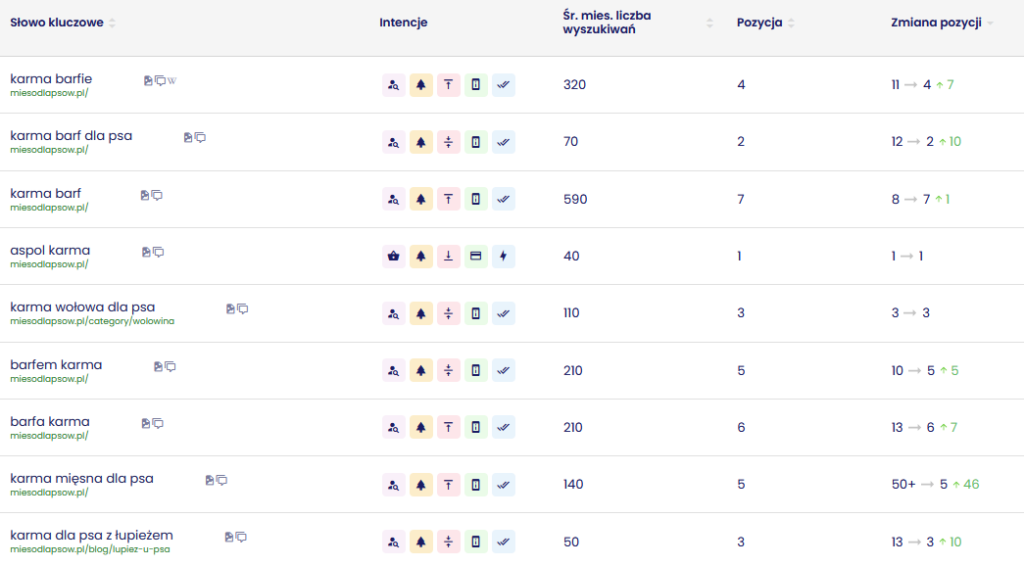Image resolution: width=1024 pixels, height=566 pixels.
Task: Sort by Zmiana pozycji column arrow
Action: click(x=990, y=23)
